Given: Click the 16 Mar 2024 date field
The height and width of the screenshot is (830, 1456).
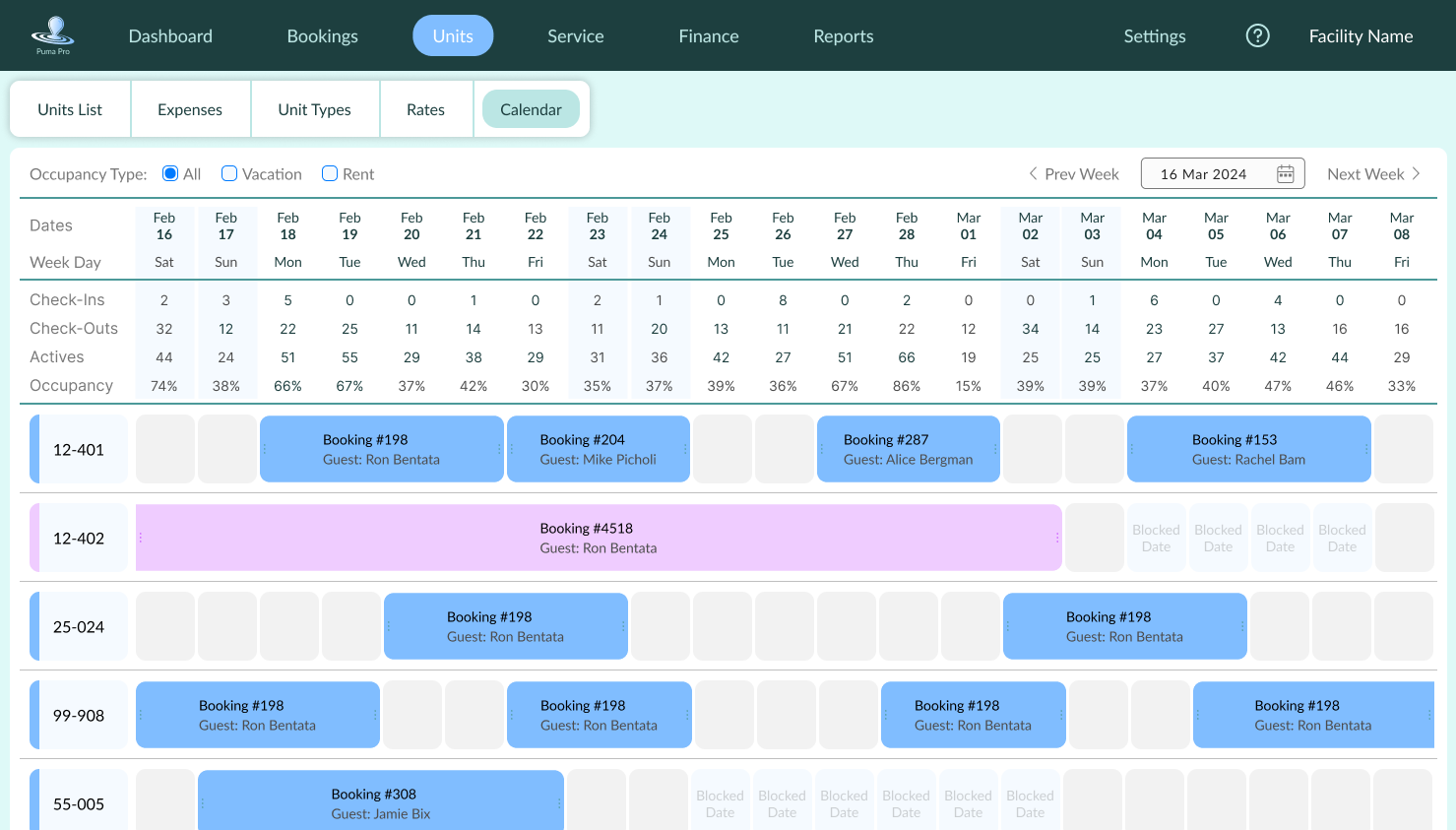Looking at the screenshot, I should [x=1223, y=173].
